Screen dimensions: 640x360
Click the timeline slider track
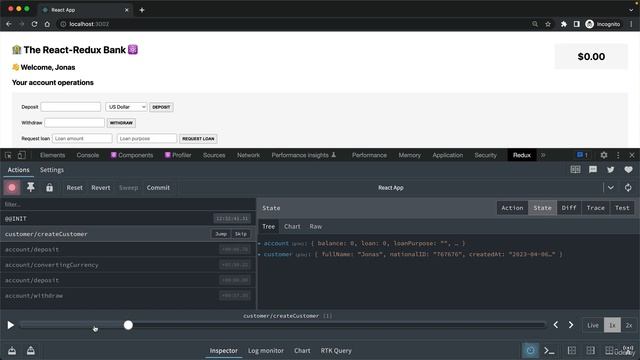click(284, 325)
